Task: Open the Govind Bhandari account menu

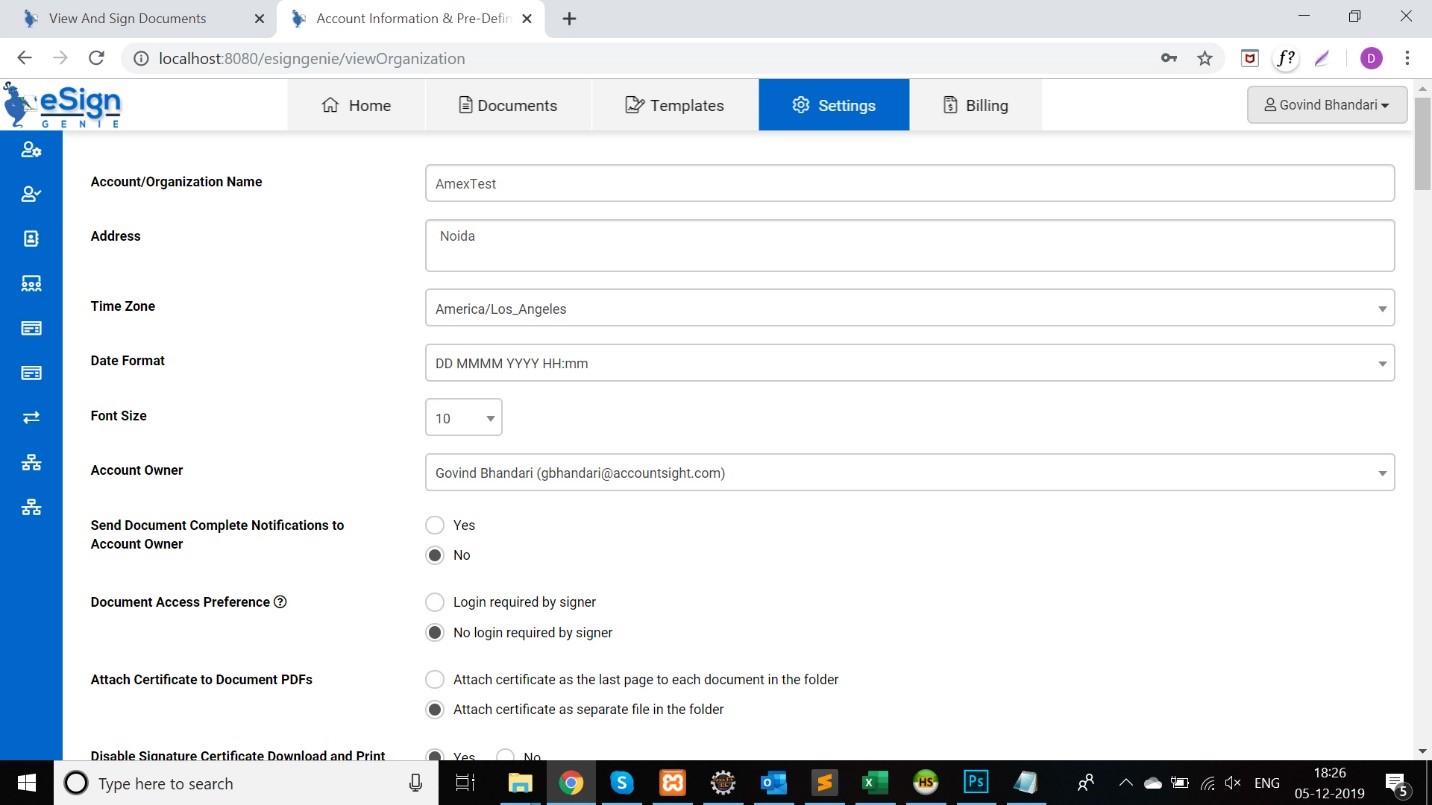Action: coord(1326,104)
